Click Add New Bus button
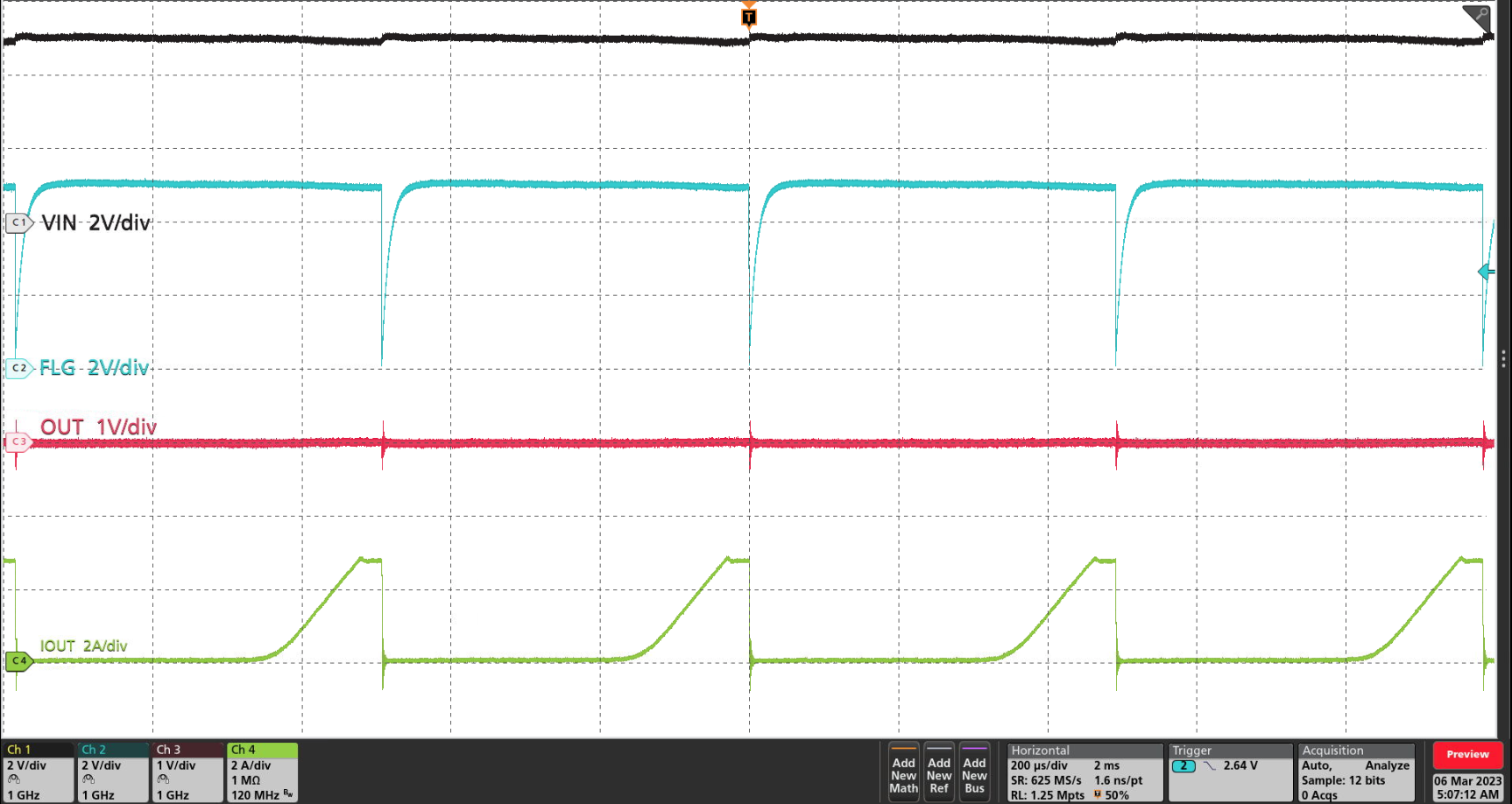 pyautogui.click(x=974, y=772)
